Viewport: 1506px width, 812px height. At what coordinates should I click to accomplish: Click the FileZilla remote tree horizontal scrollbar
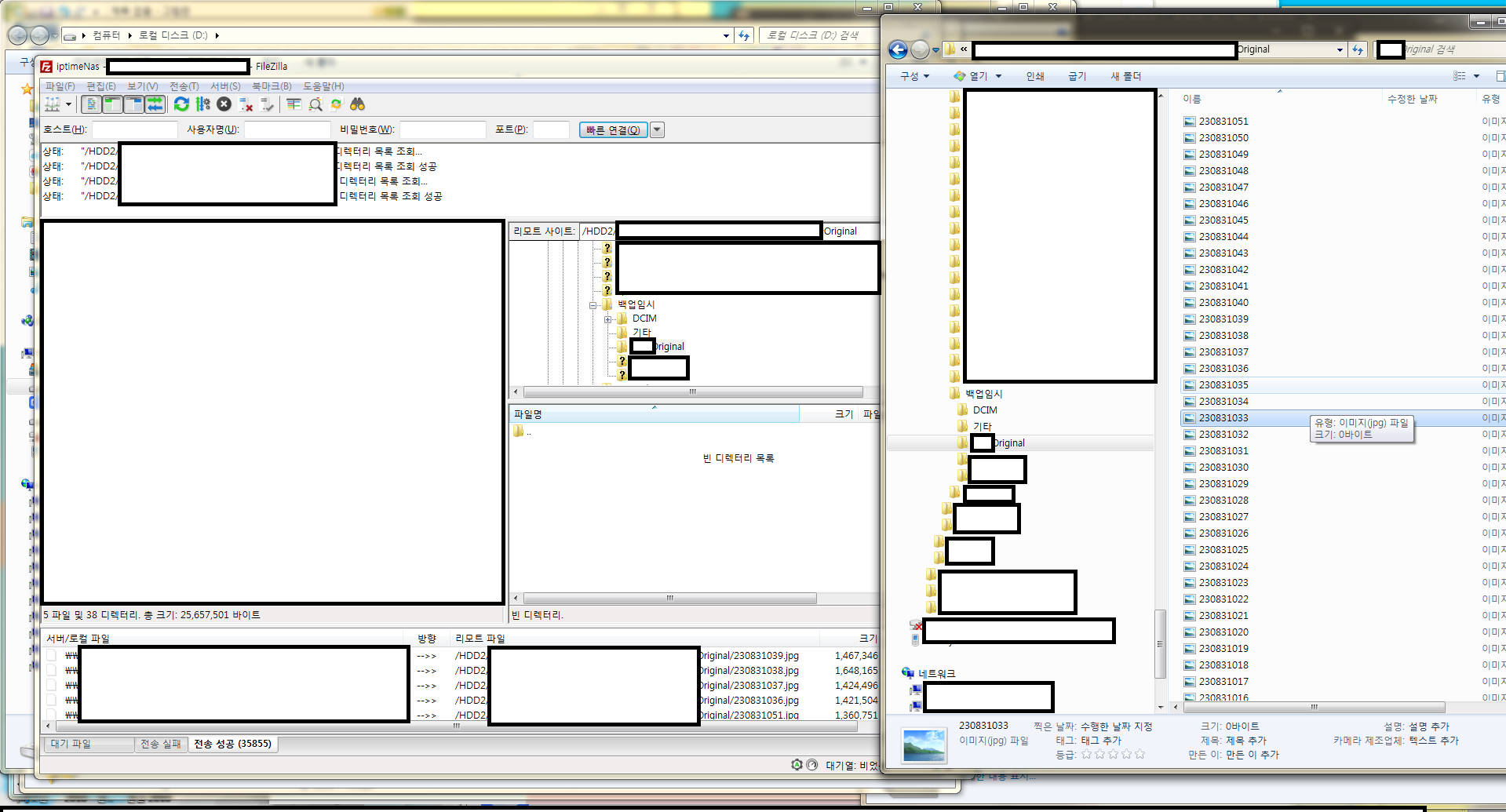(x=693, y=391)
